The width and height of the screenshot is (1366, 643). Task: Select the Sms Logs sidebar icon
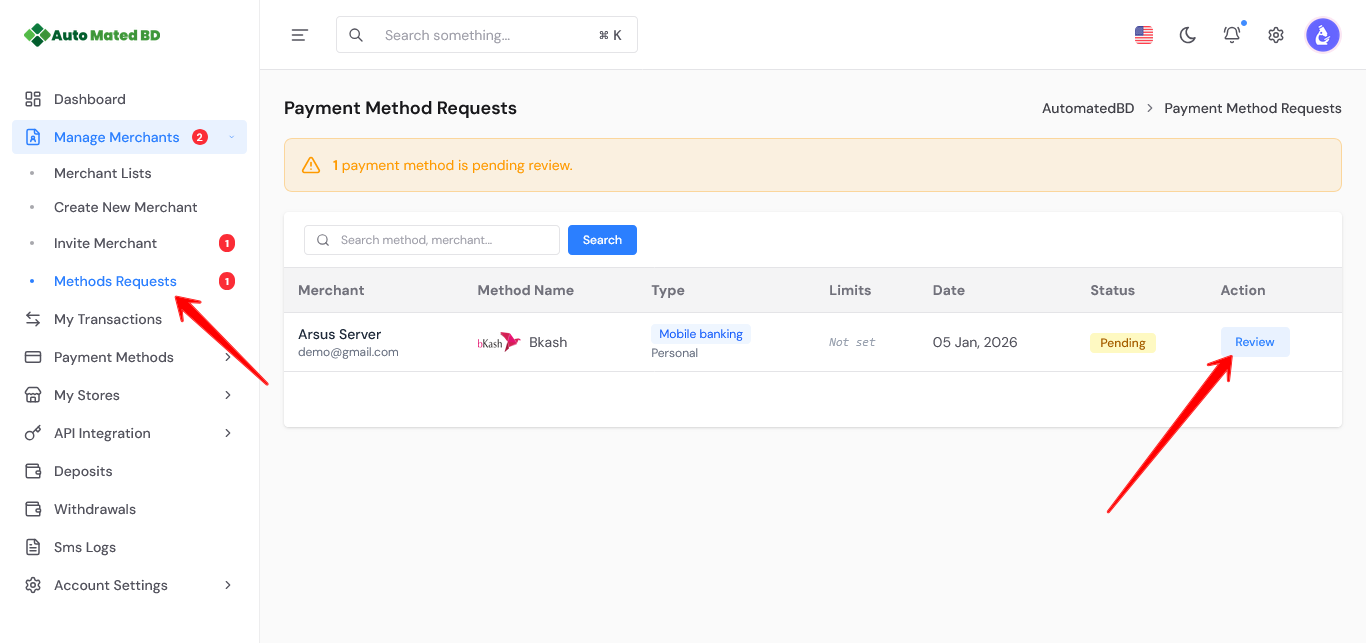point(32,546)
